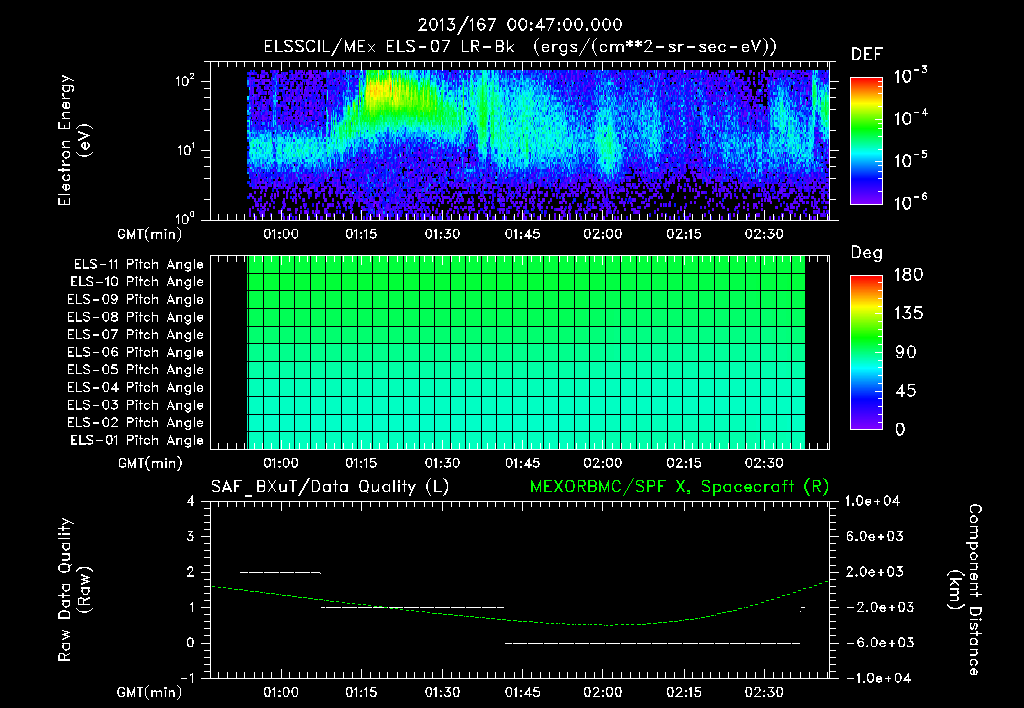
Task: Click the 90 value on Deg colorbar
Action: click(906, 353)
